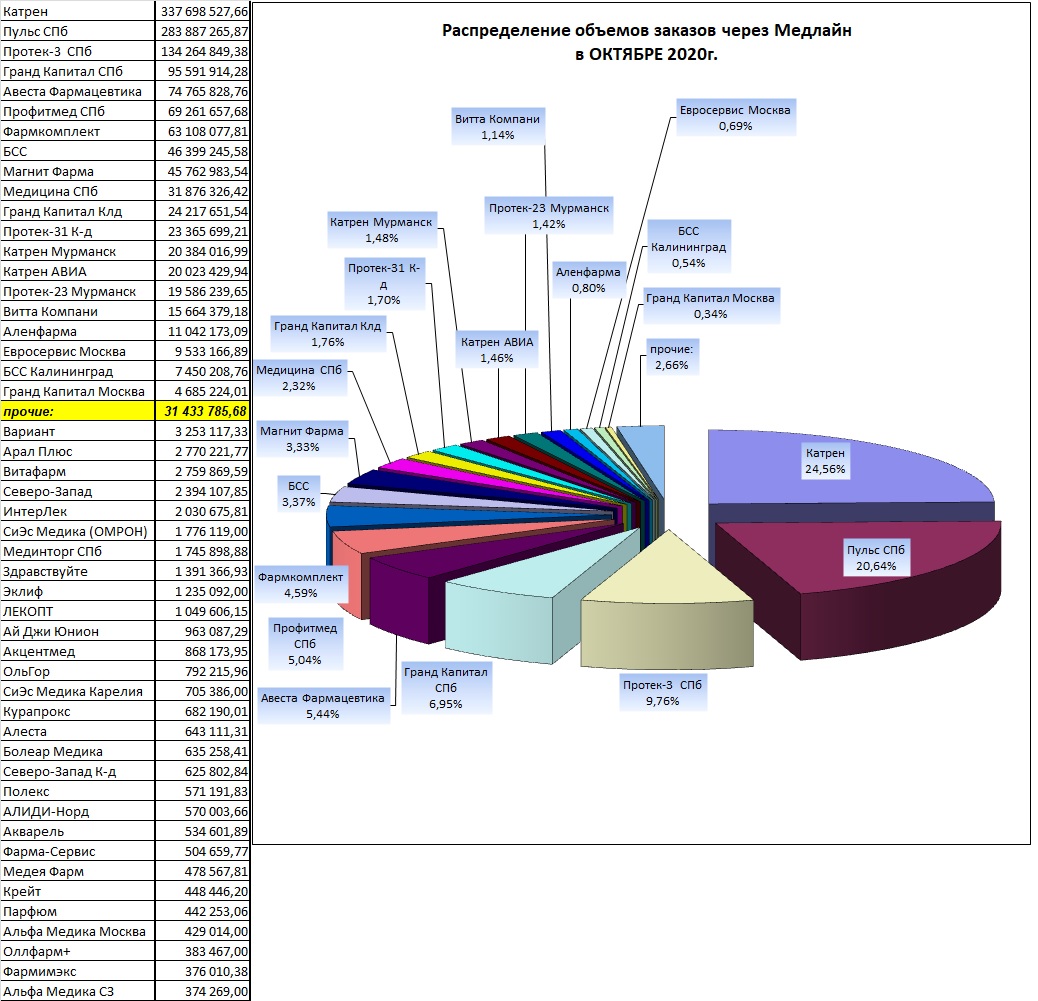Select the value cell 448 446,20
Image resolution: width=1038 pixels, height=1001 pixels.
(x=203, y=891)
